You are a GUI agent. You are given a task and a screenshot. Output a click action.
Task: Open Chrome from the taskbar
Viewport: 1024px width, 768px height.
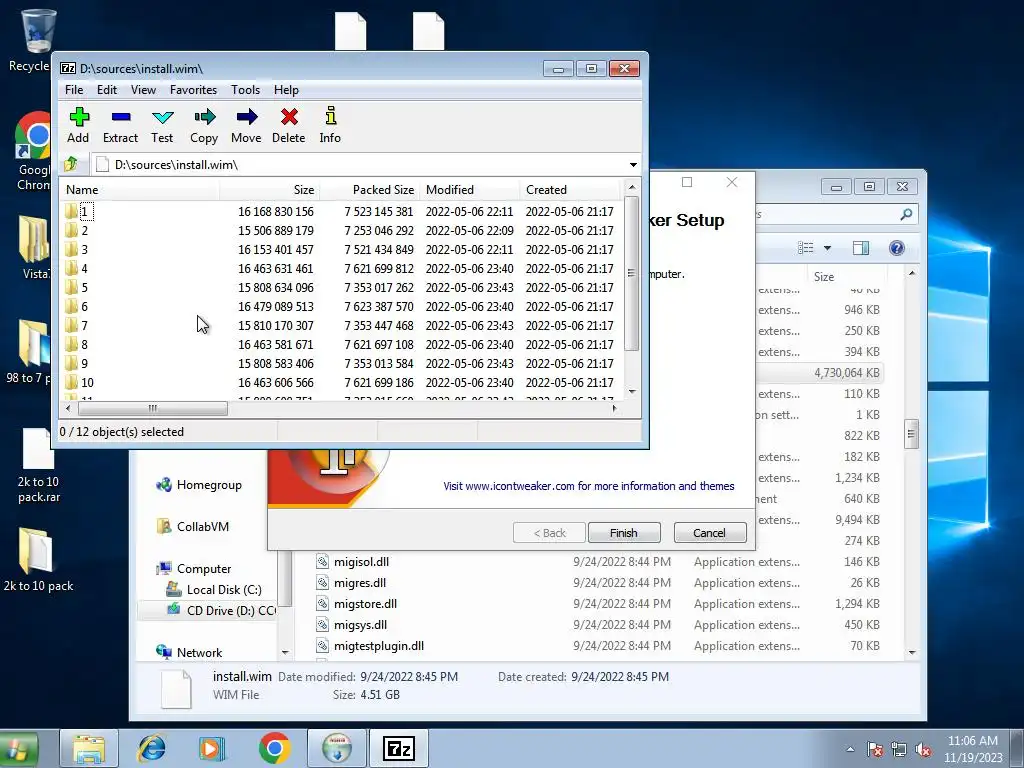point(274,748)
